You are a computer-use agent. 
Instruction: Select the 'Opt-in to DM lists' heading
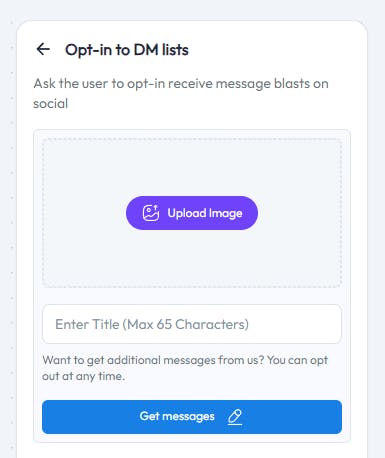click(127, 50)
